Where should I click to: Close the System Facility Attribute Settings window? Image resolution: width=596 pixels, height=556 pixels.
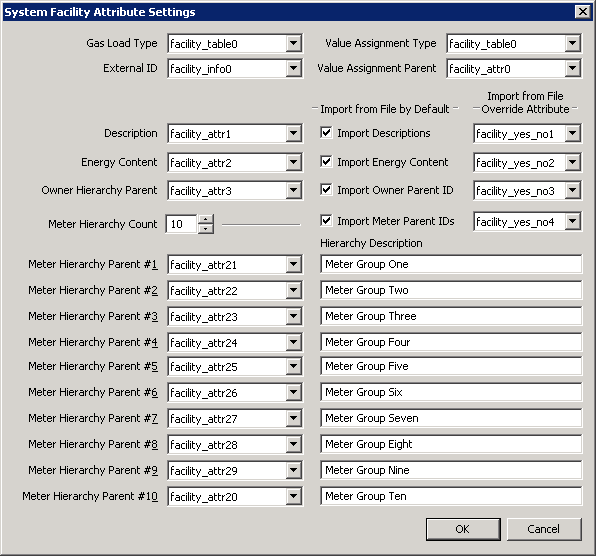pyautogui.click(x=583, y=12)
